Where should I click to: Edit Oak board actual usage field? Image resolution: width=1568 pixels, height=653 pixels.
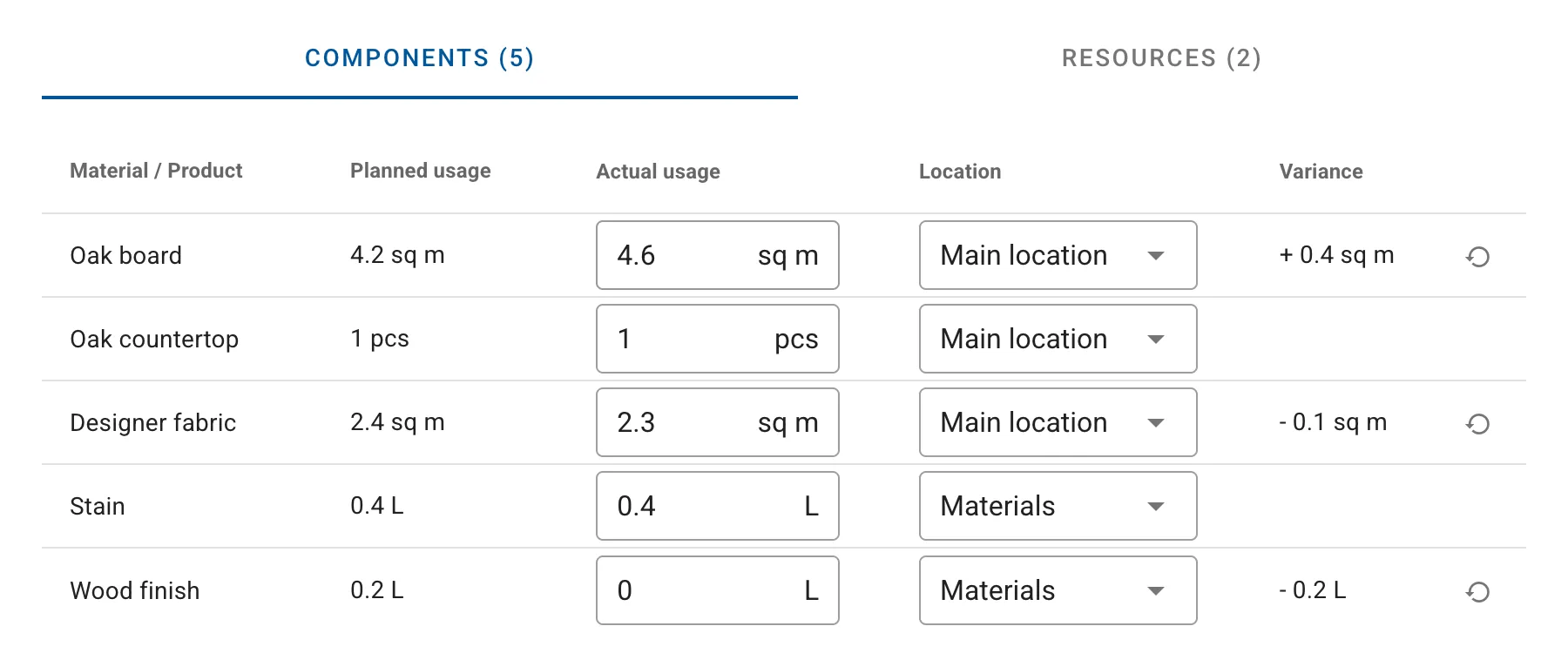(x=679, y=255)
